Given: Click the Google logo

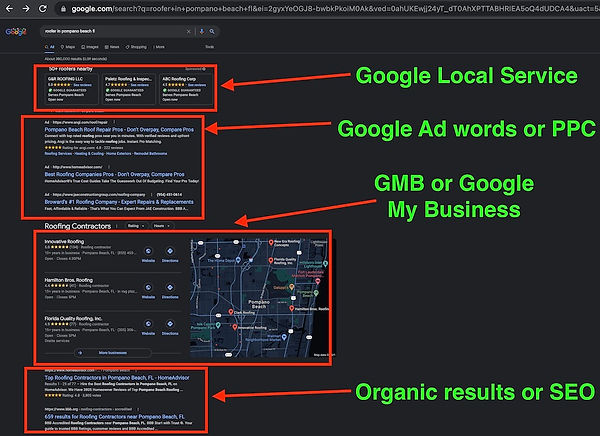Looking at the screenshot, I should [16, 32].
